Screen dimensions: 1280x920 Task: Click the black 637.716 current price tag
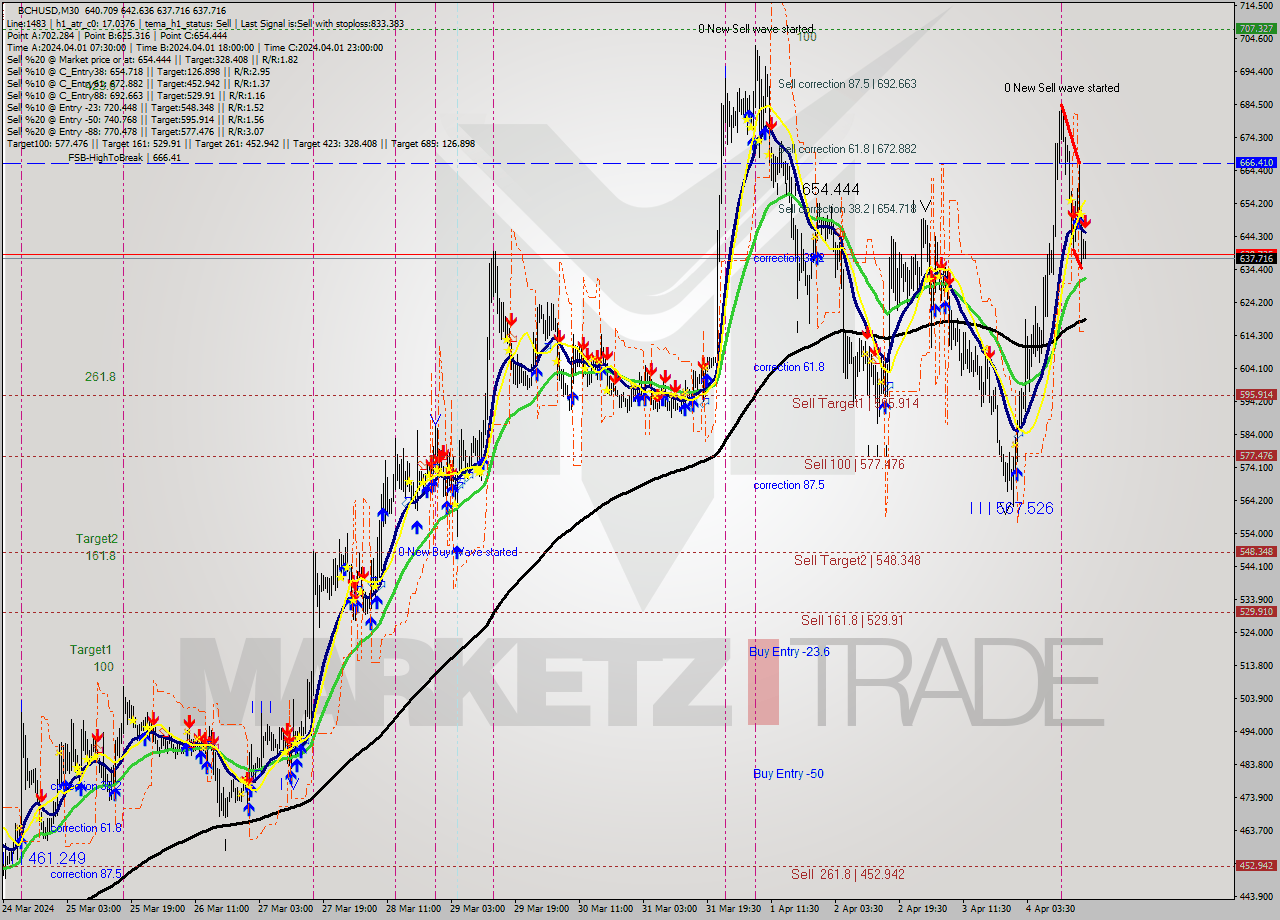(1257, 258)
